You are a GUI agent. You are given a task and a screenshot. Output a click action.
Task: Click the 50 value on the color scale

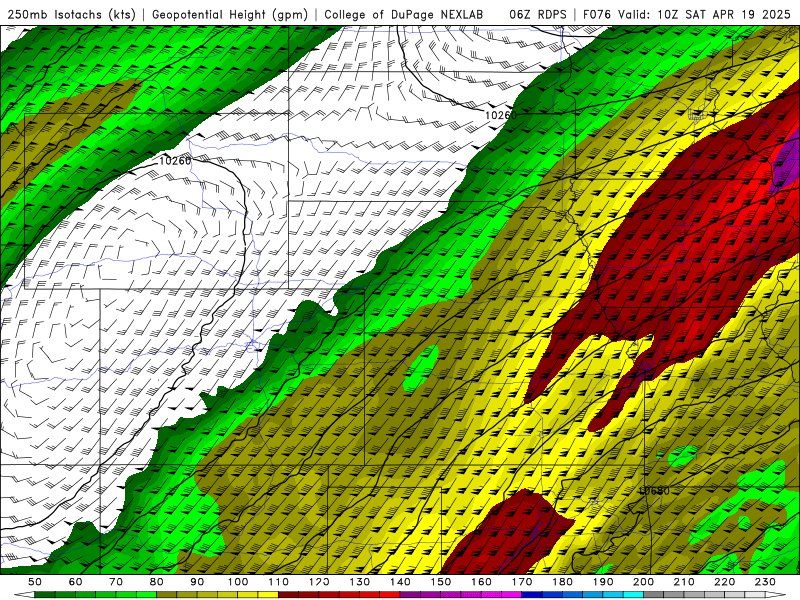35,582
